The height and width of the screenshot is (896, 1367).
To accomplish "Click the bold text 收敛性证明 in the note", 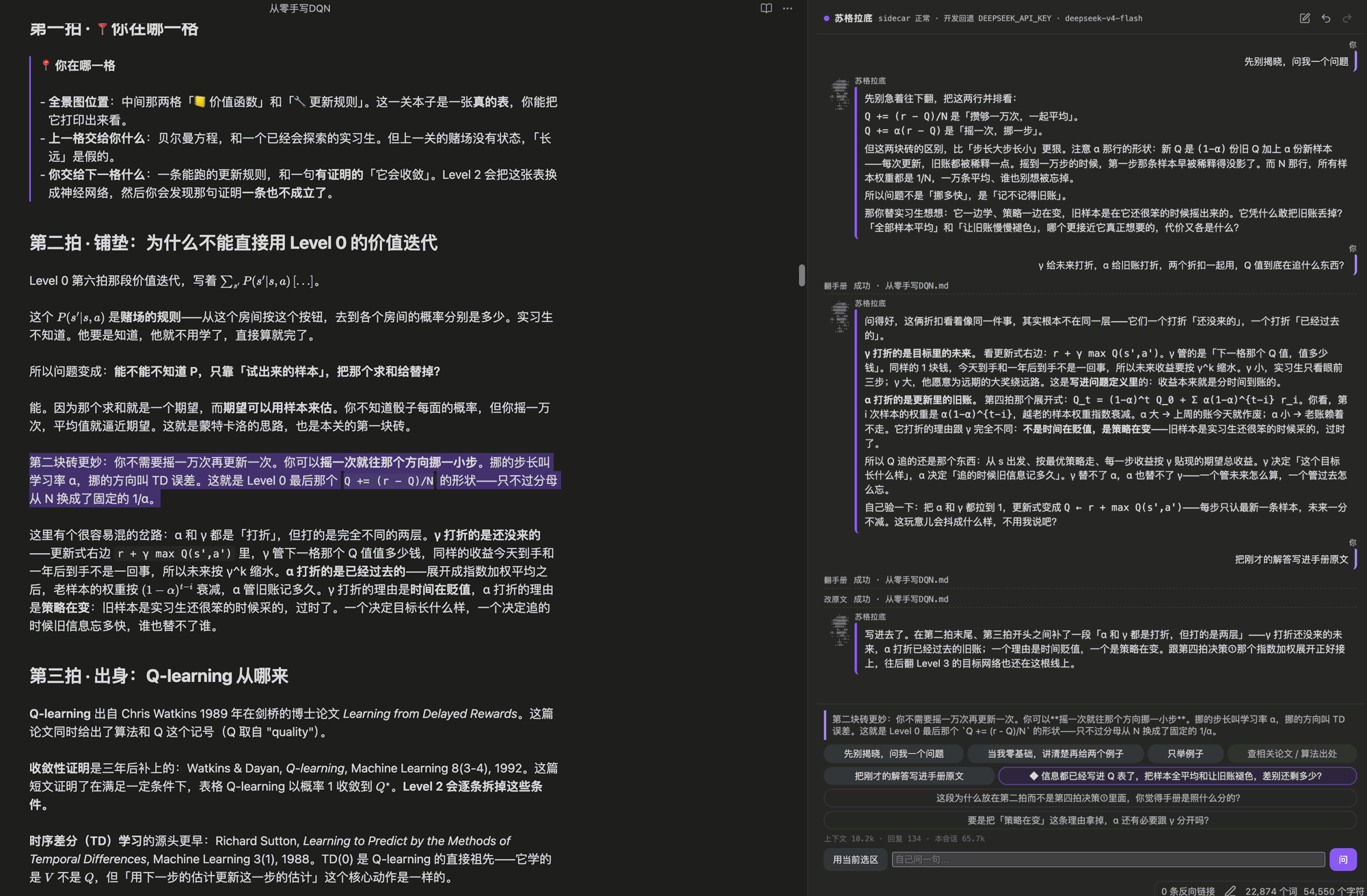I will pos(59,768).
